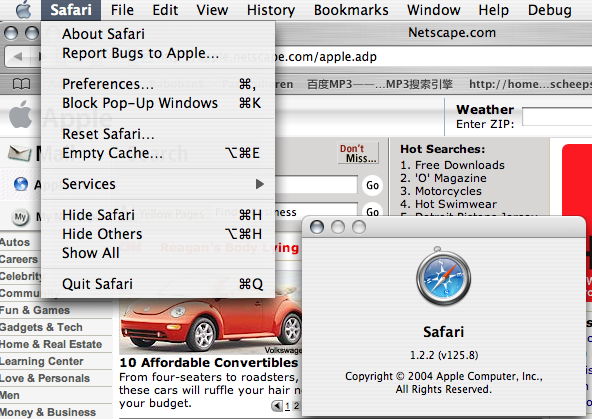Image resolution: width=592 pixels, height=419 pixels.
Task: Open Preferences… menu item
Action: [x=158, y=84]
